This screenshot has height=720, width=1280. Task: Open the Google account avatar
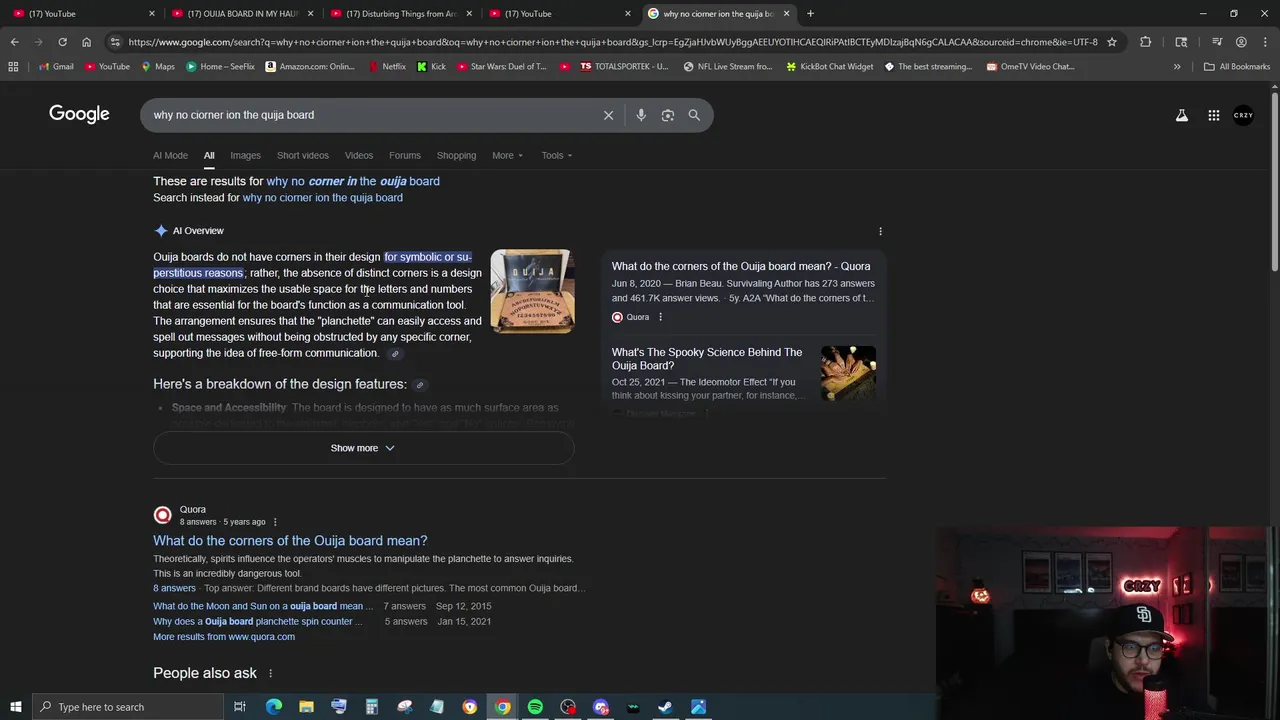click(1243, 115)
